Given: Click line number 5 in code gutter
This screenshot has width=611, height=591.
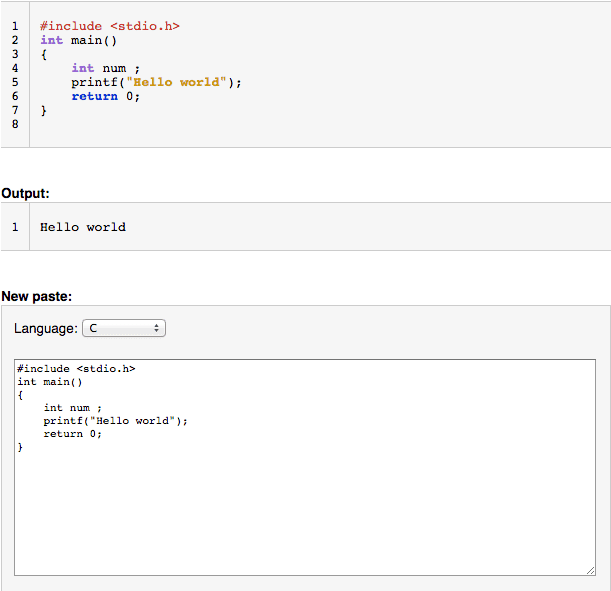Looking at the screenshot, I should [x=15, y=82].
